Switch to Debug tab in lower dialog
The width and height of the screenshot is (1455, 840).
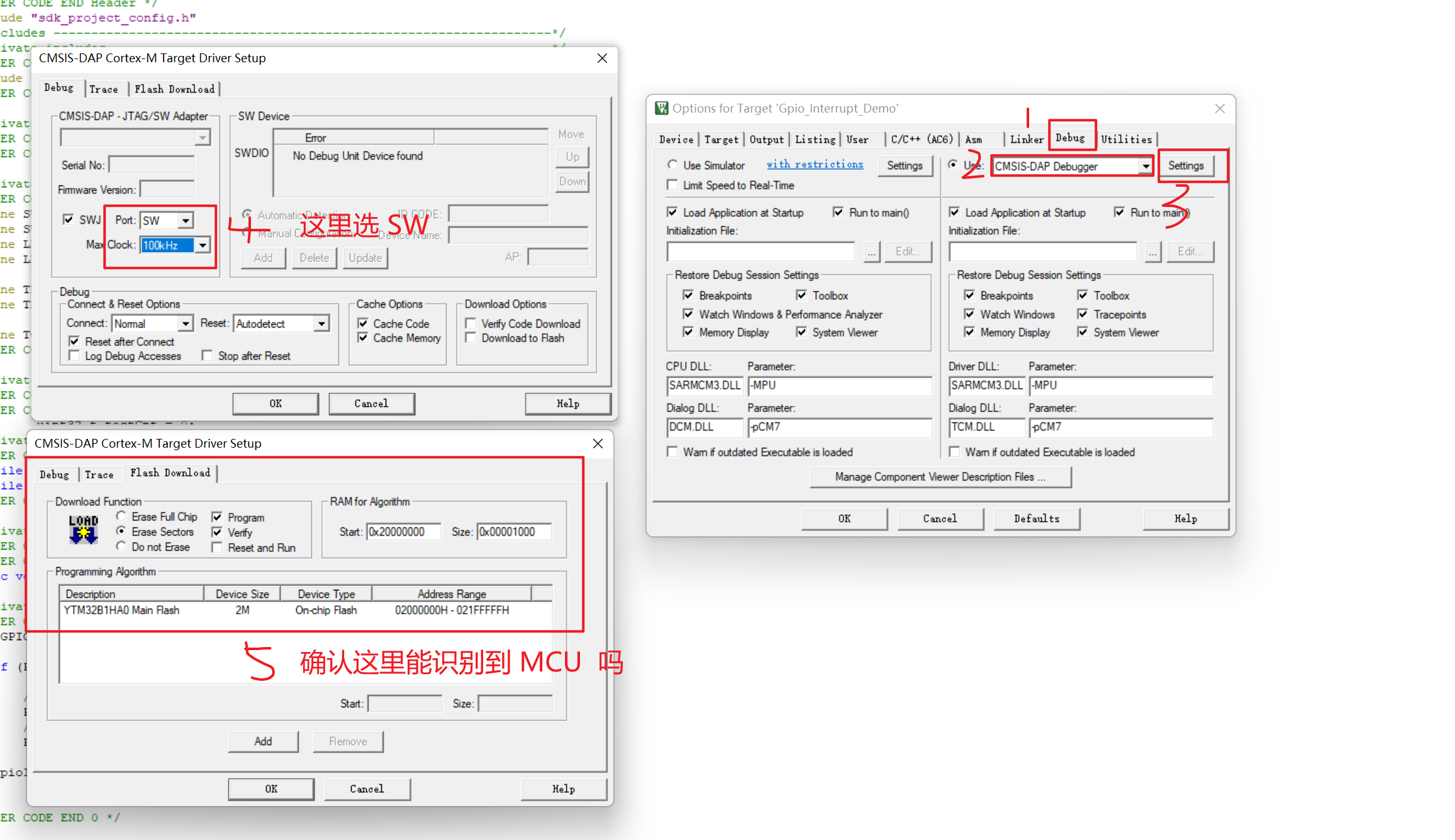[x=54, y=475]
